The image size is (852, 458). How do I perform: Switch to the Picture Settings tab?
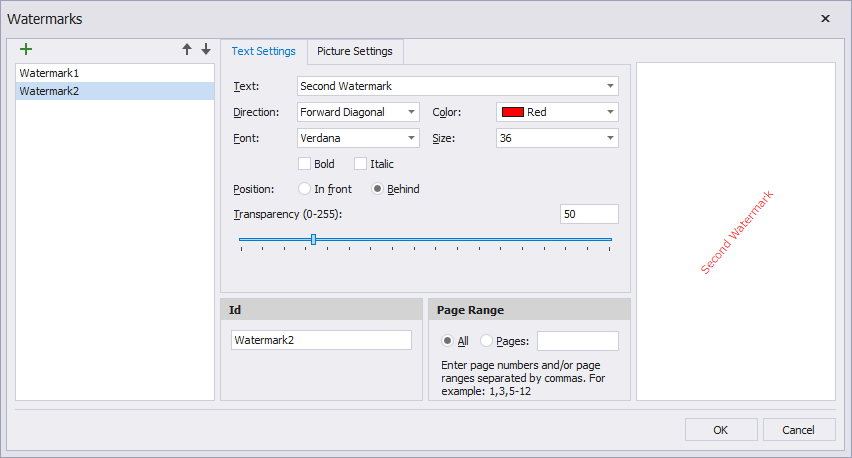click(x=354, y=52)
